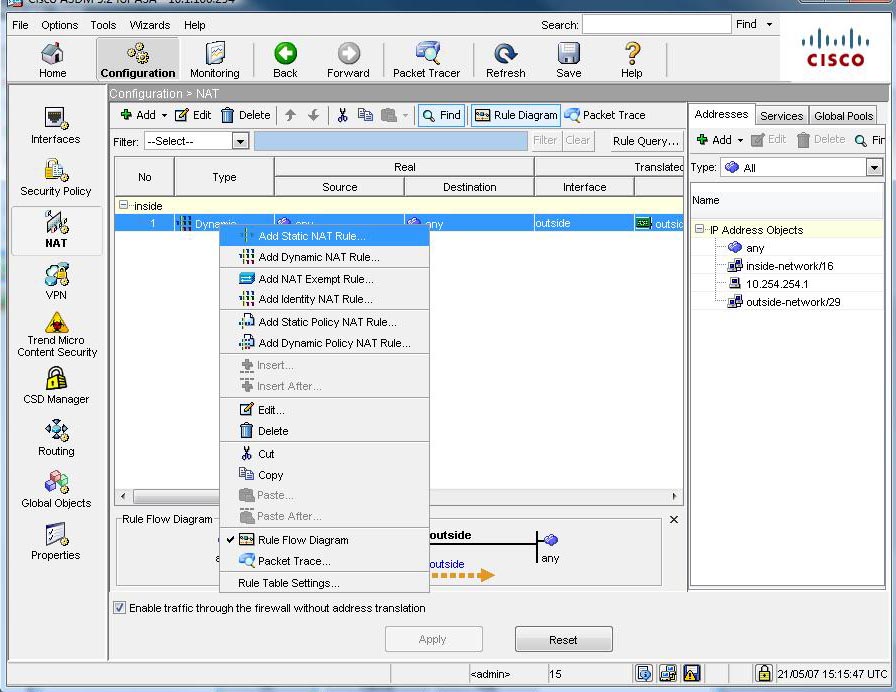This screenshot has height=692, width=896.
Task: Open the Security Policy panel
Action: 55,178
